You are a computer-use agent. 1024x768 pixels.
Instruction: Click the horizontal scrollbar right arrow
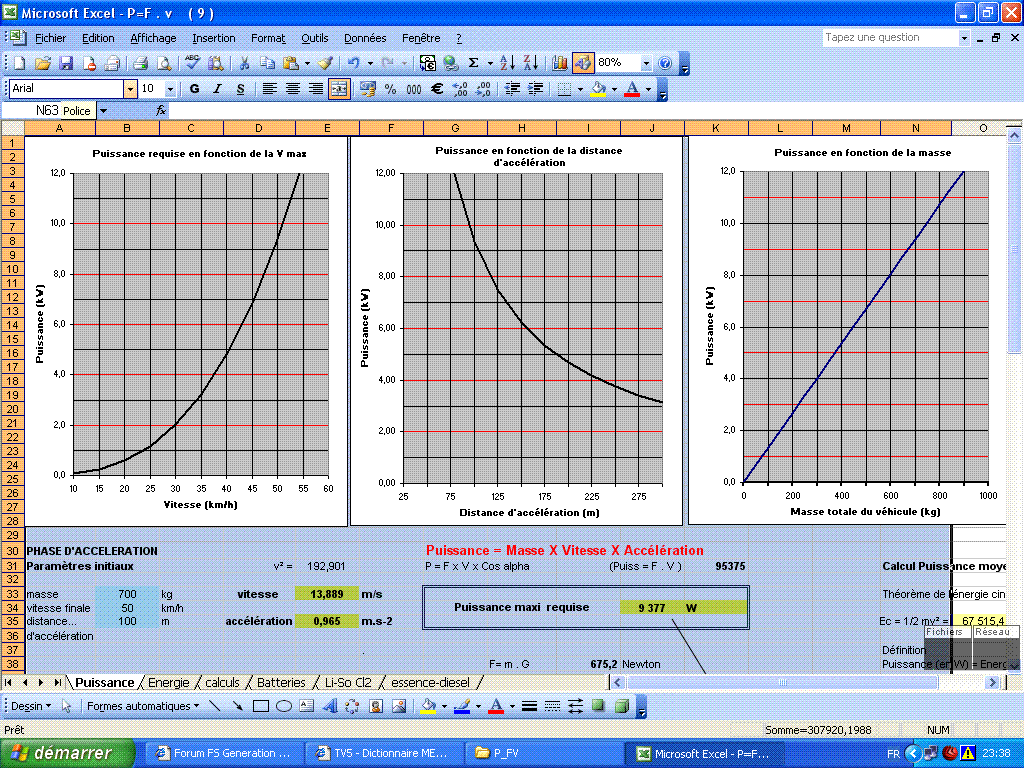(992, 682)
